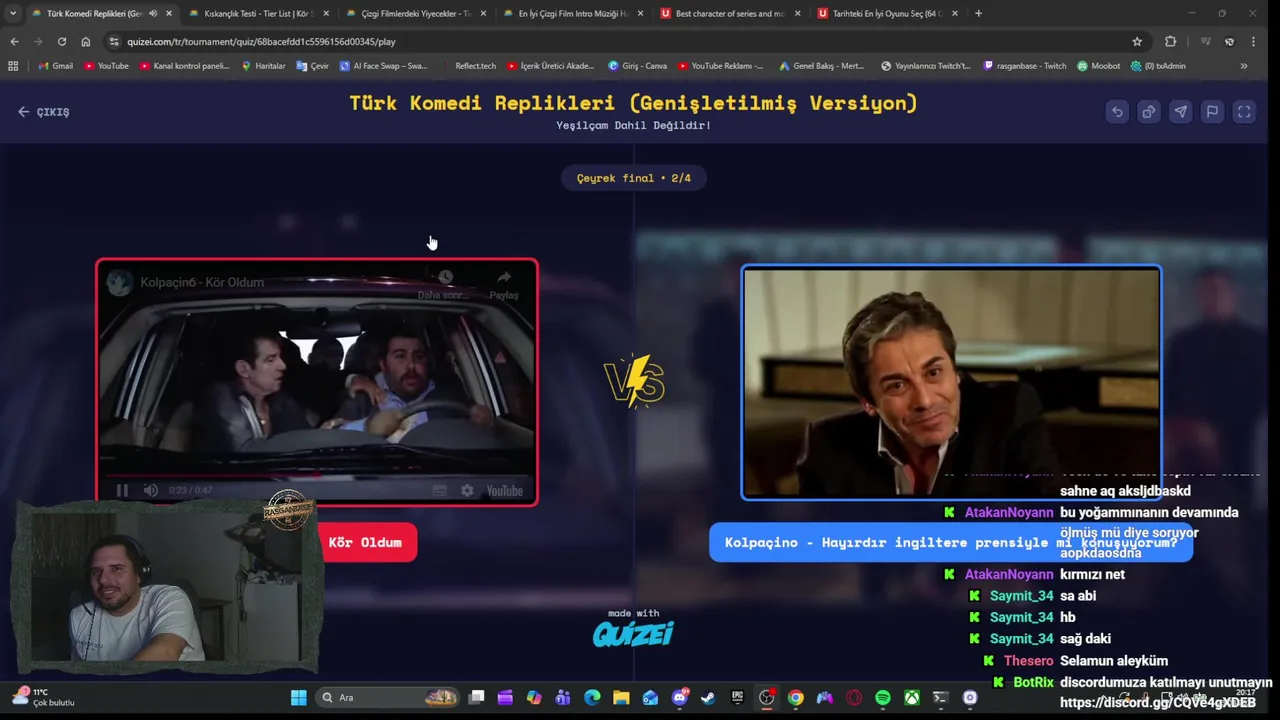Click the quiz report flag icon
The image size is (1280, 720).
click(x=1212, y=112)
